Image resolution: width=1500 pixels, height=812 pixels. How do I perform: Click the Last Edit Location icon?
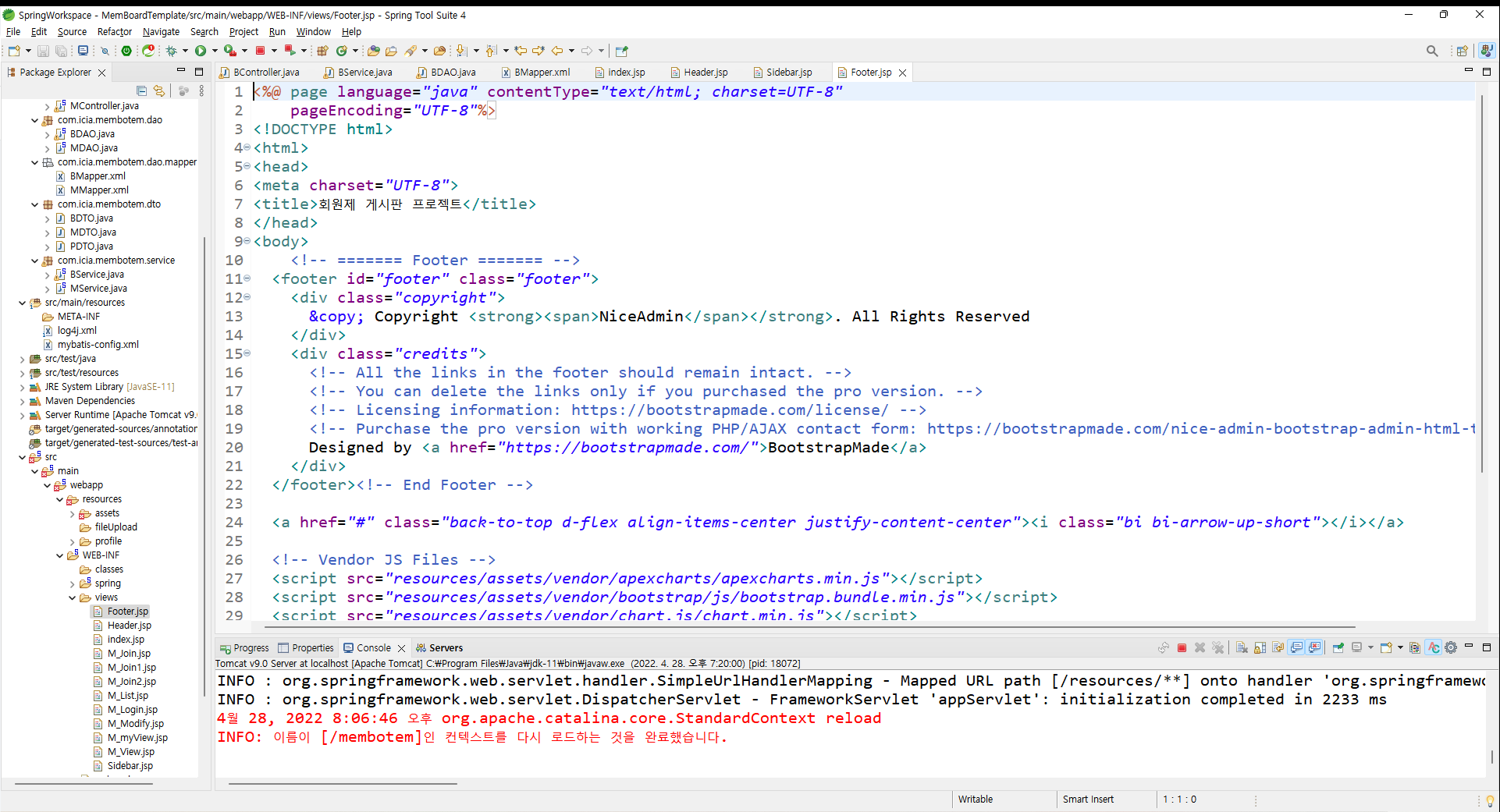521,51
